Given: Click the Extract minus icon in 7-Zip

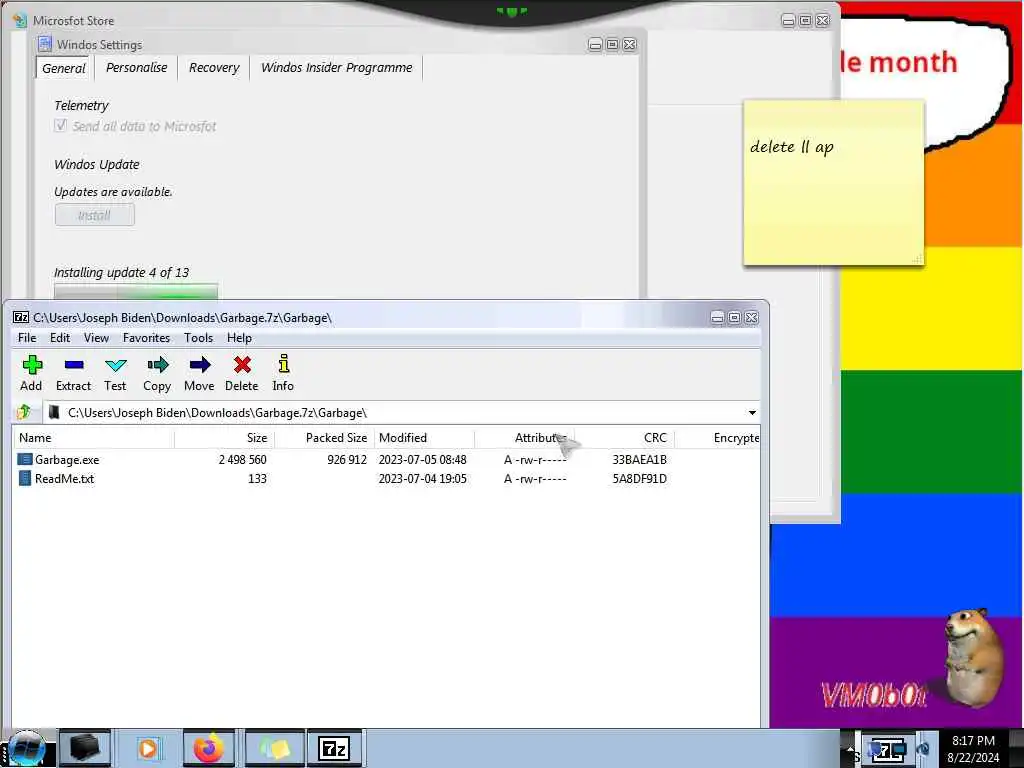Looking at the screenshot, I should coord(74,364).
